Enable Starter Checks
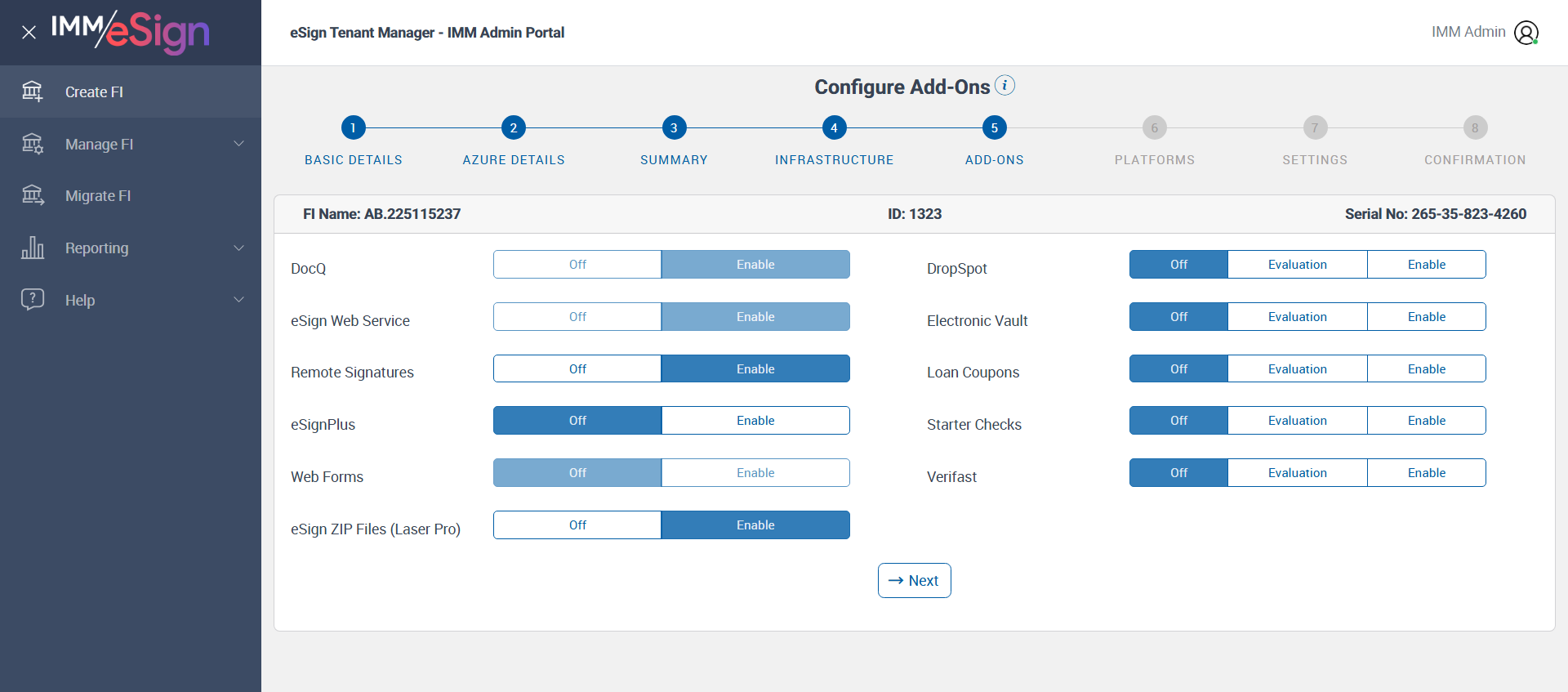The image size is (1568, 692). tap(1427, 421)
